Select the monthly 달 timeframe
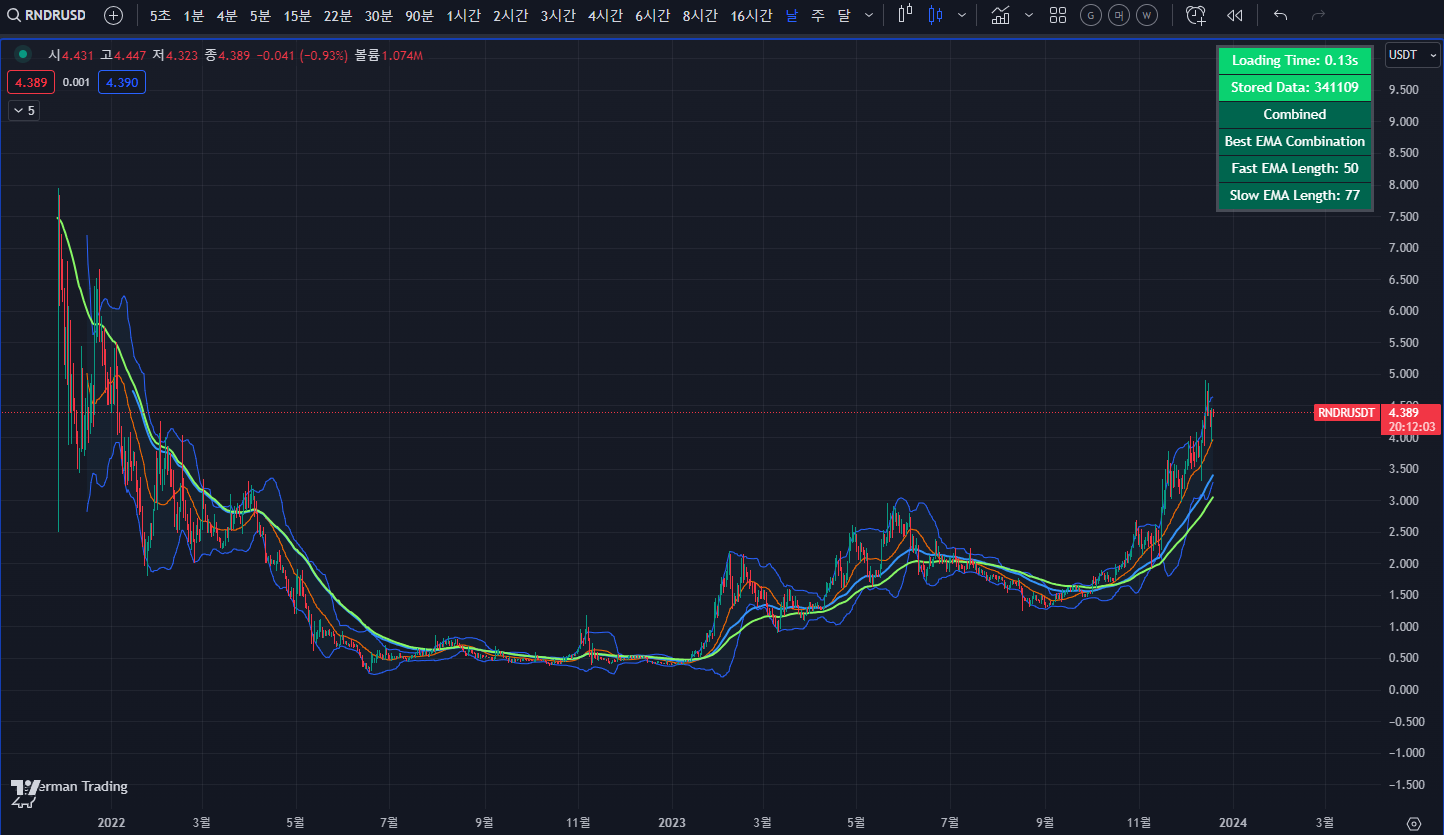Screen dimensions: 1444x835 pos(844,15)
